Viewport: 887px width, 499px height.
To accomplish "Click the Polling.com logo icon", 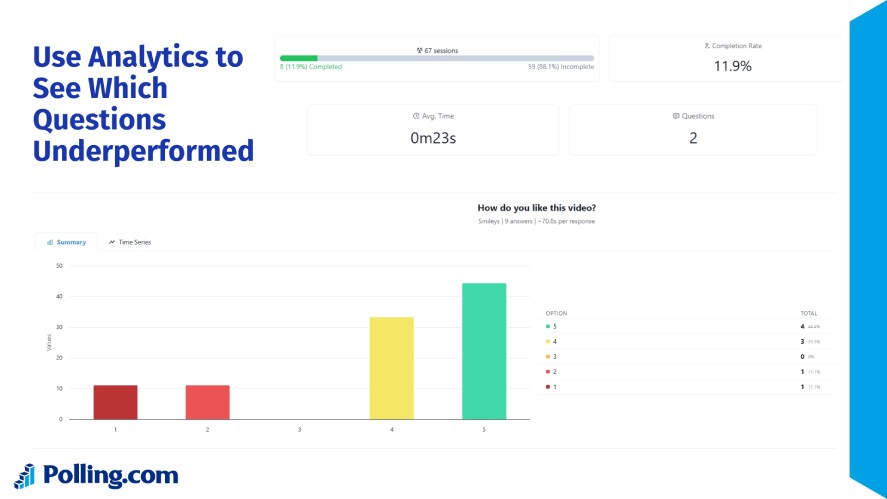I will [24, 476].
